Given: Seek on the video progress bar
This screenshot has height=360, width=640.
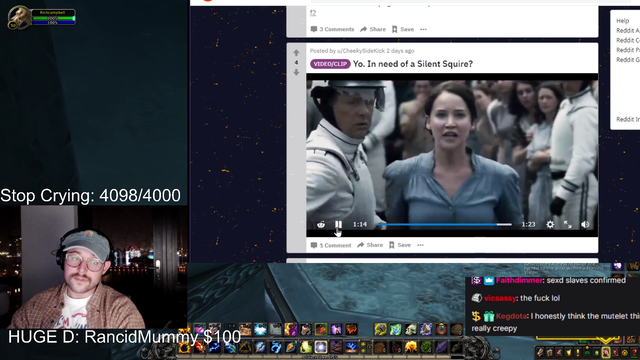Looking at the screenshot, I should coord(444,224).
